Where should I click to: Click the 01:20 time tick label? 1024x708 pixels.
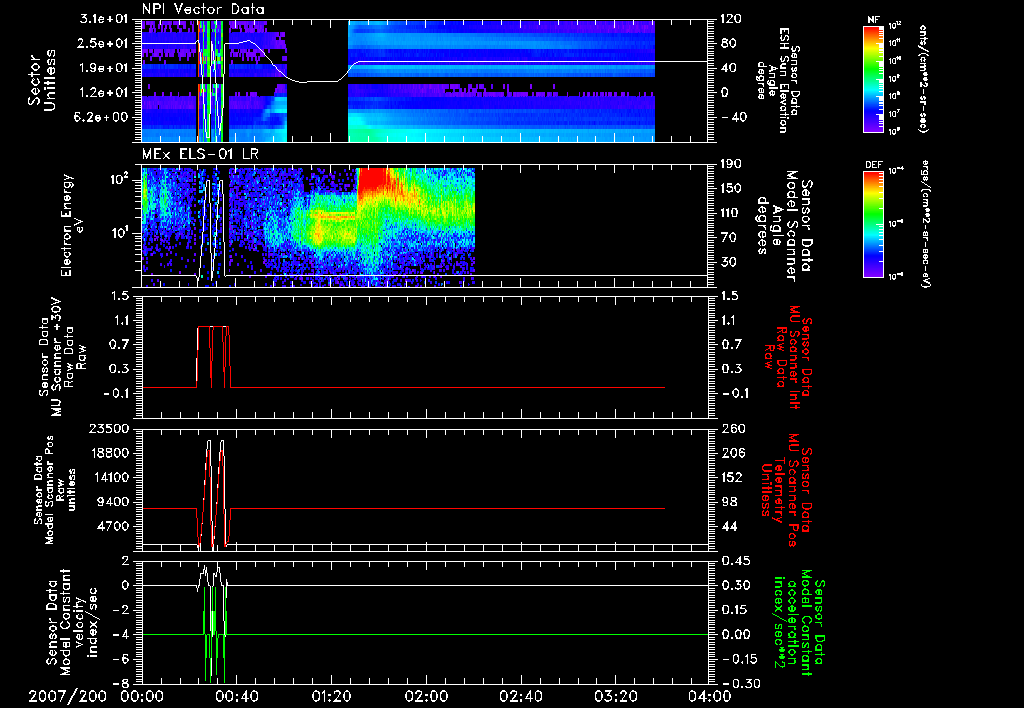coord(331,696)
